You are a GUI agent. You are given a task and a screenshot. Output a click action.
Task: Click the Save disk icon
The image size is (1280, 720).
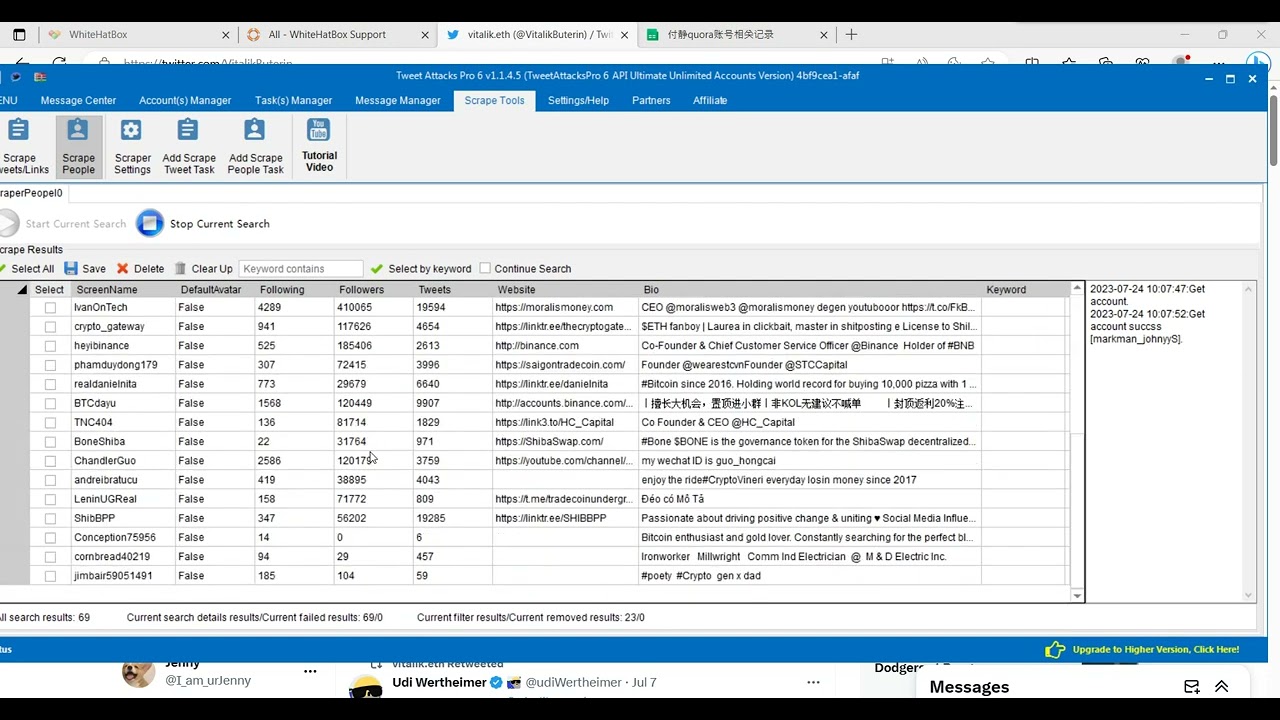coord(71,268)
